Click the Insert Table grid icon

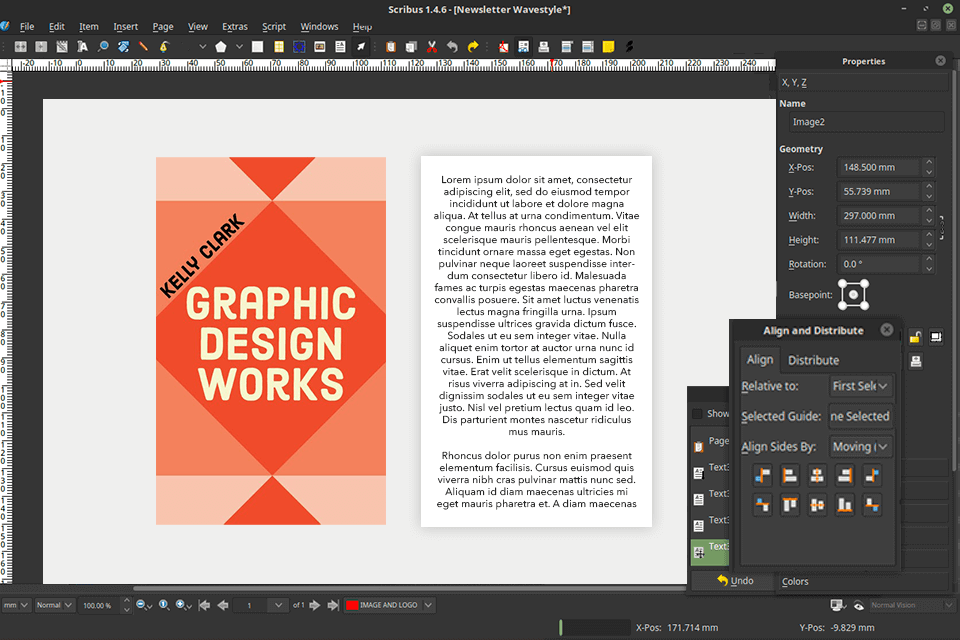click(278, 46)
